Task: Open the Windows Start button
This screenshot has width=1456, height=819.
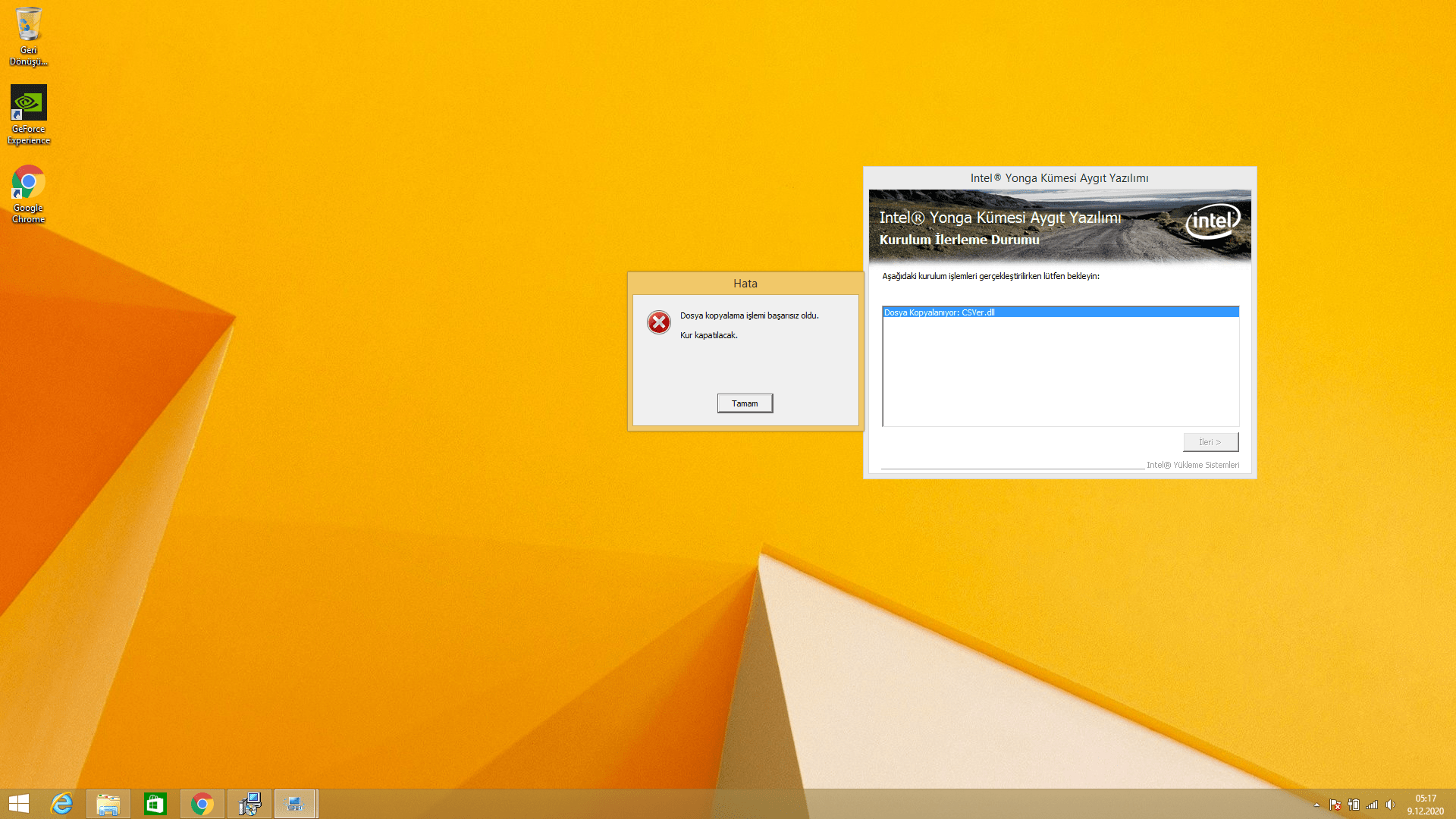Action: tap(19, 804)
